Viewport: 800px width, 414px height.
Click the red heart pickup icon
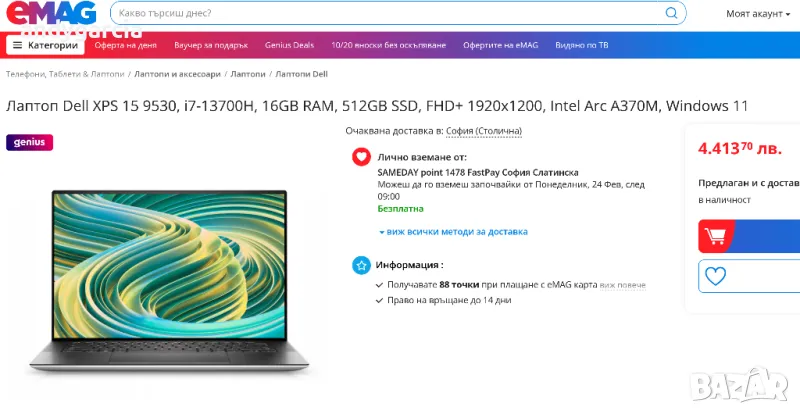361,157
